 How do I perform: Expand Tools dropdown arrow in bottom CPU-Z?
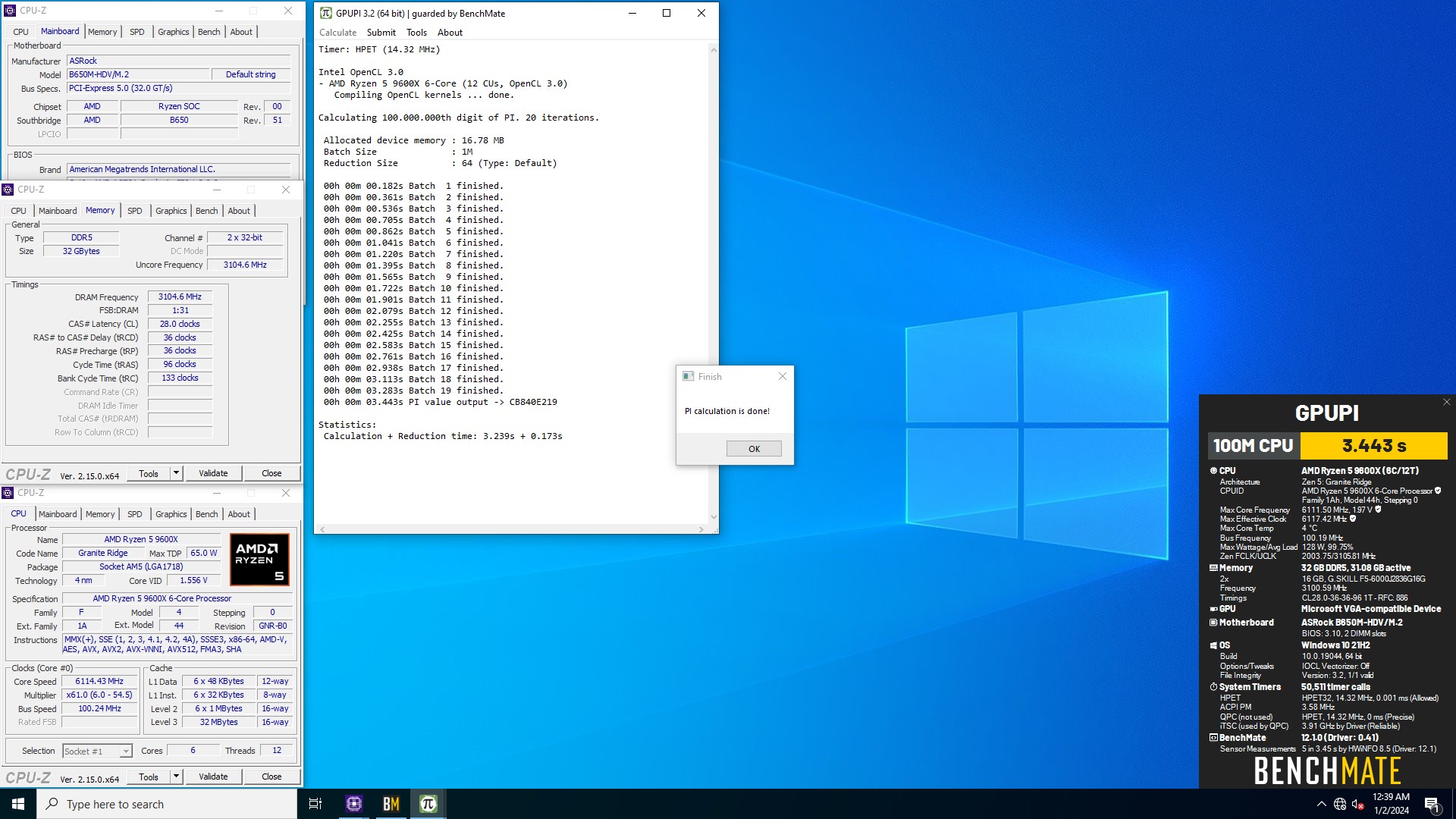click(x=176, y=777)
